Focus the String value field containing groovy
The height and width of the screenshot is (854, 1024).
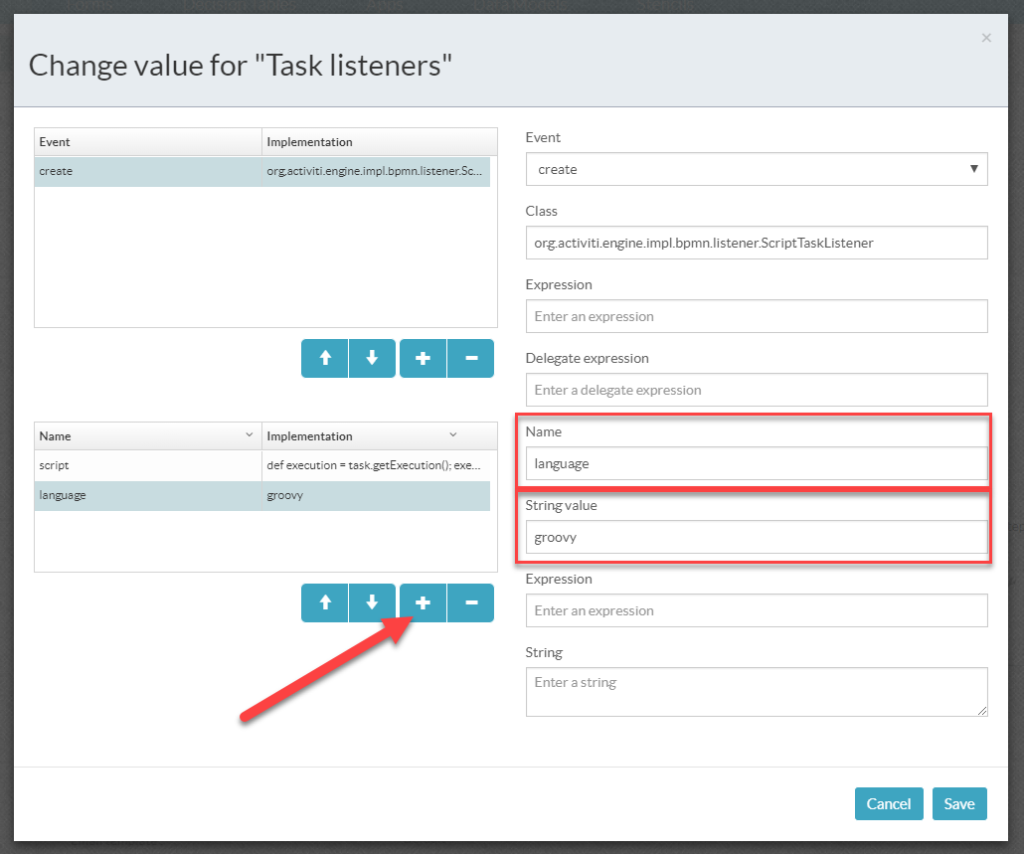(756, 537)
